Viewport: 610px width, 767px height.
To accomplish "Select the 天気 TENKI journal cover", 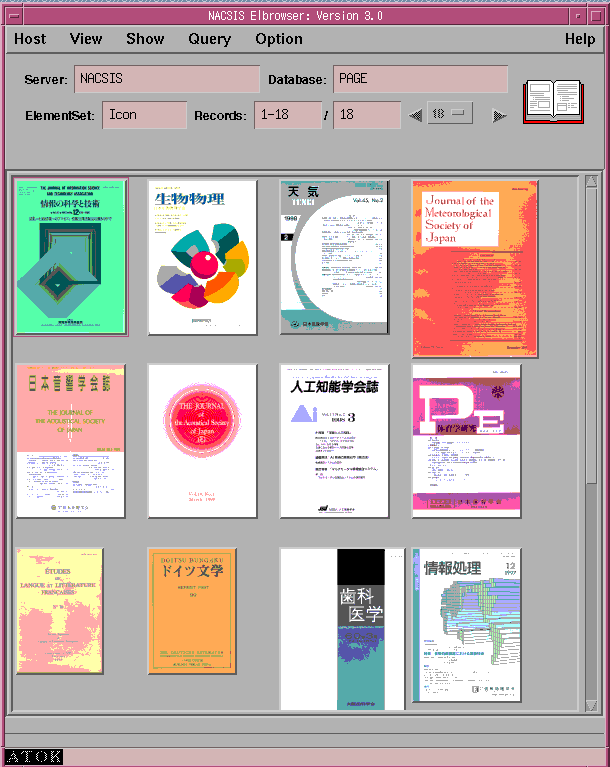I will tap(335, 257).
